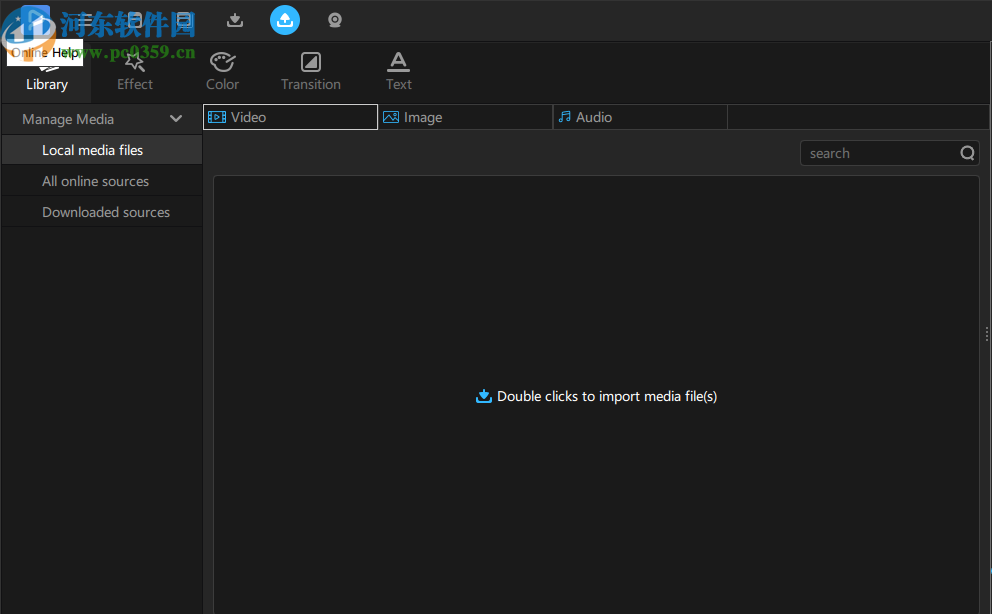This screenshot has height=614, width=992.
Task: Select All online sources
Action: pos(95,181)
